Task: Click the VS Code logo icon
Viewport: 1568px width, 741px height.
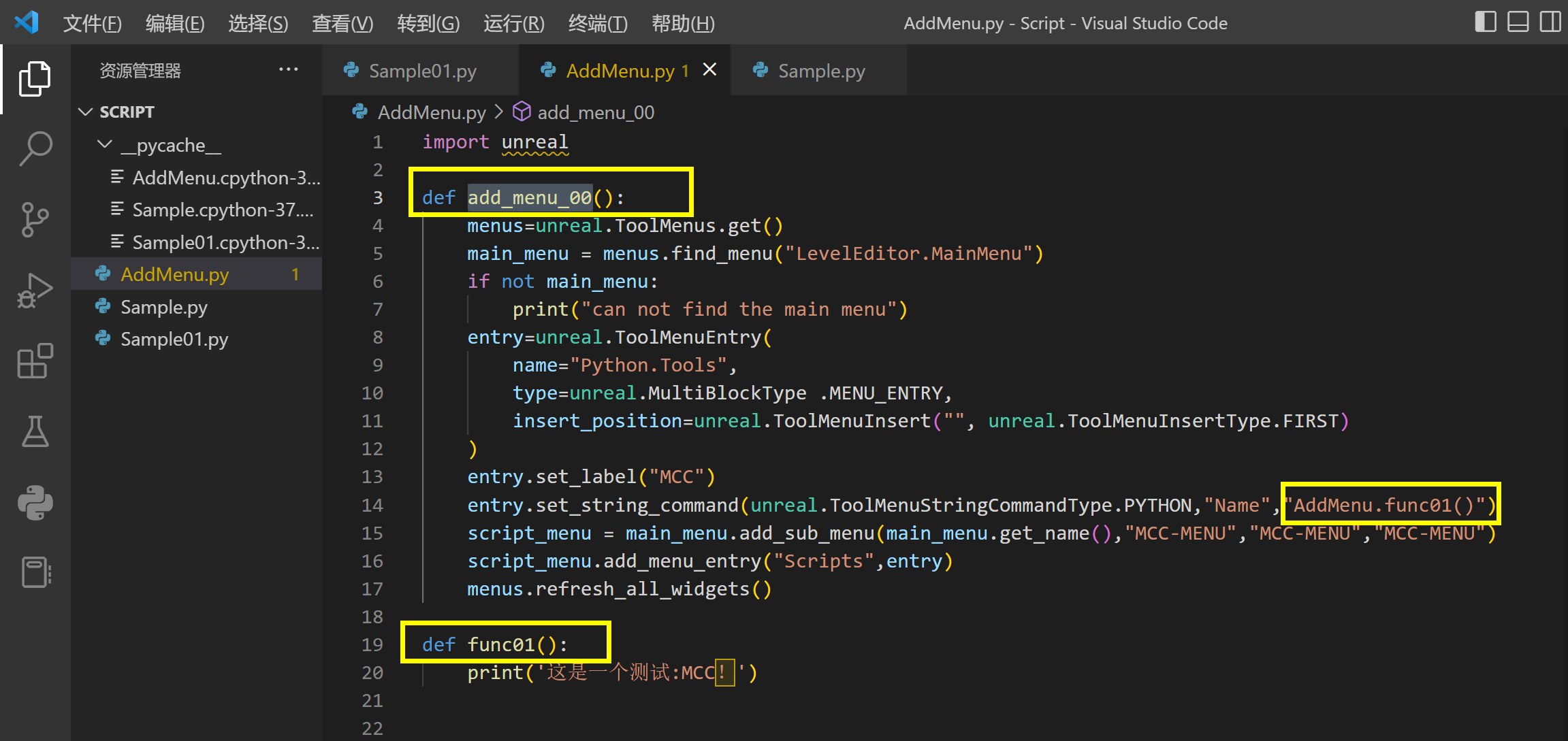Action: [27, 22]
